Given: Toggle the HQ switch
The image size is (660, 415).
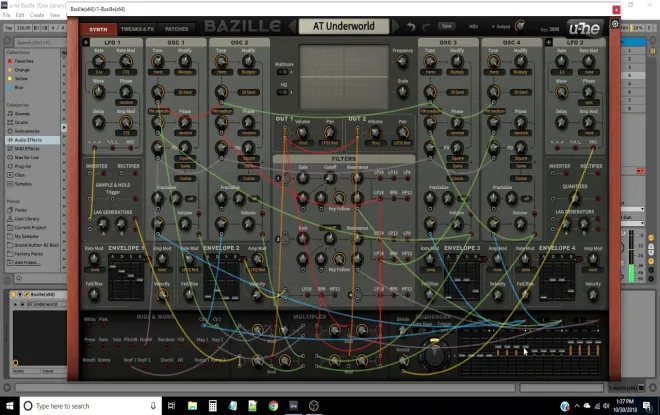Looking at the screenshot, I should coord(282,92).
